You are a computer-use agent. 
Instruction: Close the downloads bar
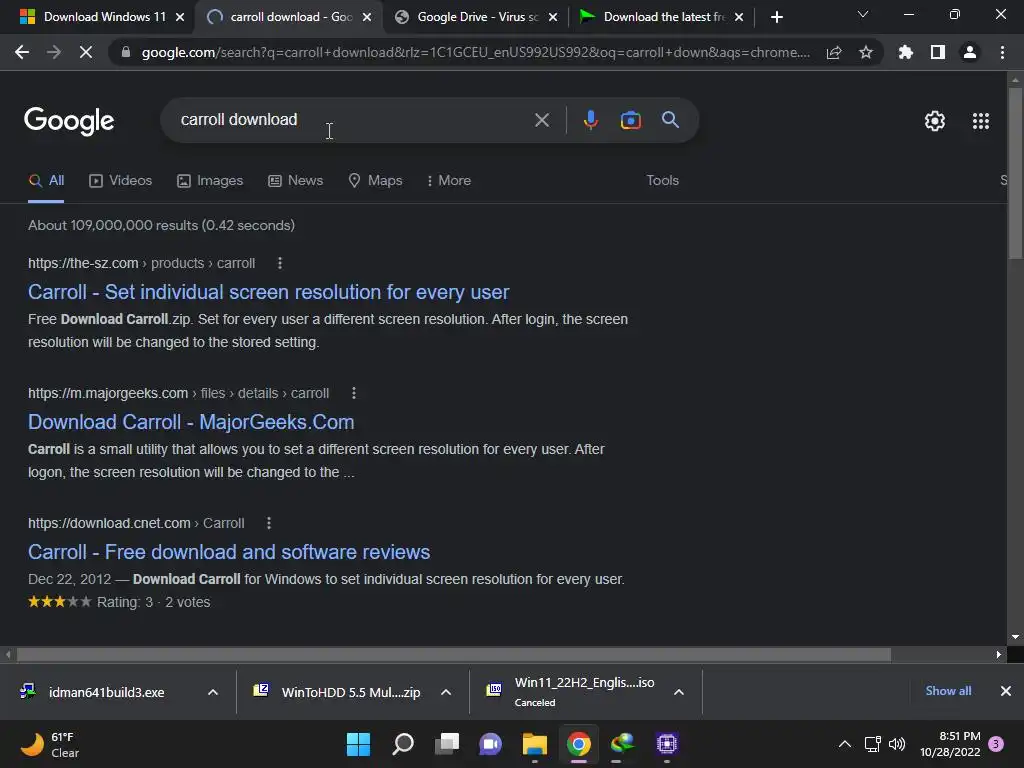tap(1006, 691)
